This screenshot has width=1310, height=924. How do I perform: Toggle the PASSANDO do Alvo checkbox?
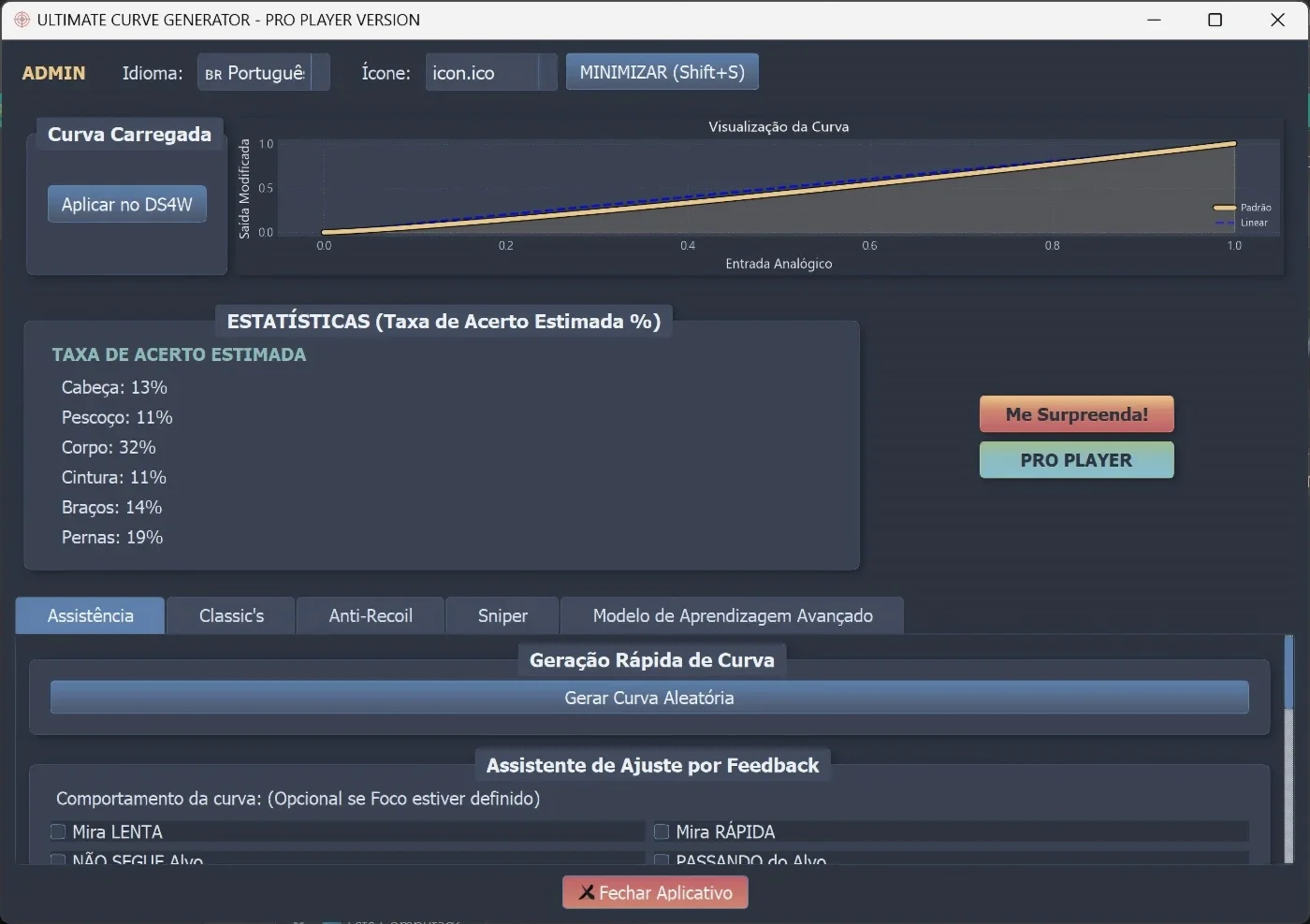click(662, 859)
